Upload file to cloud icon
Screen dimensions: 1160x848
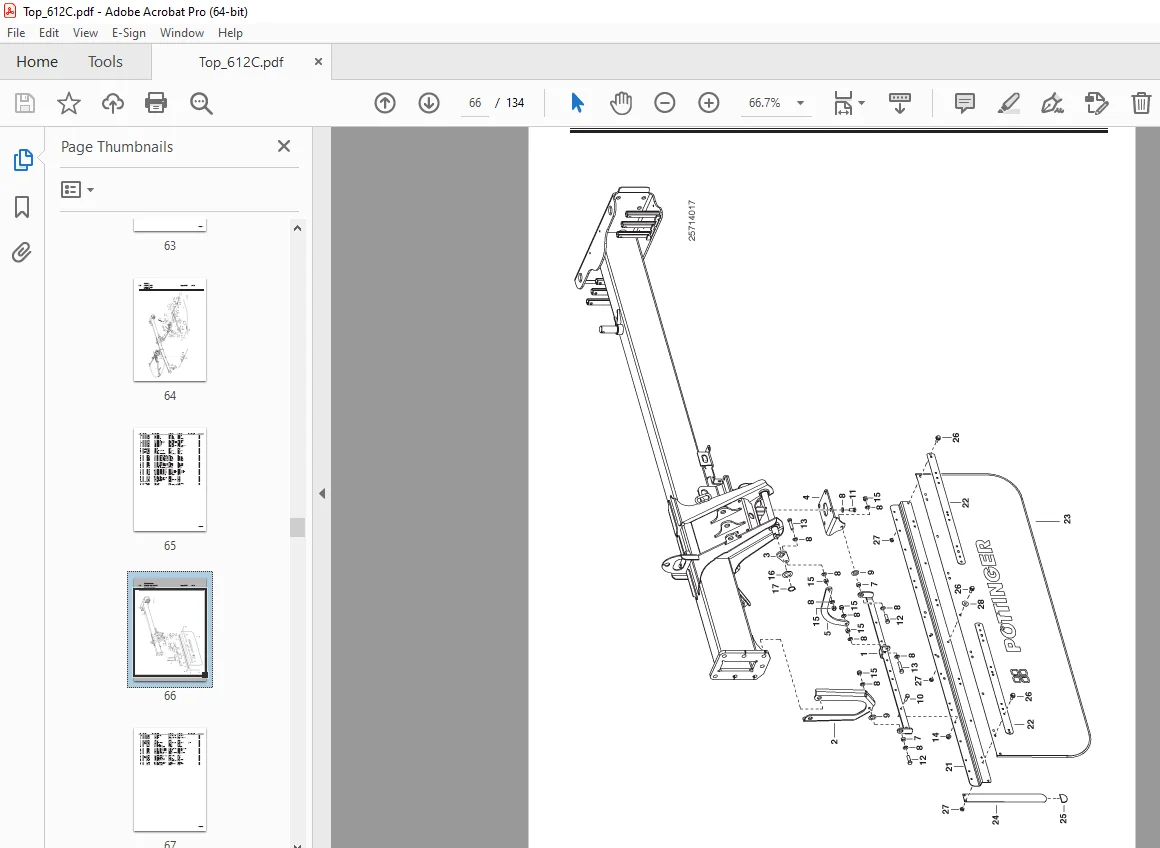pos(112,103)
